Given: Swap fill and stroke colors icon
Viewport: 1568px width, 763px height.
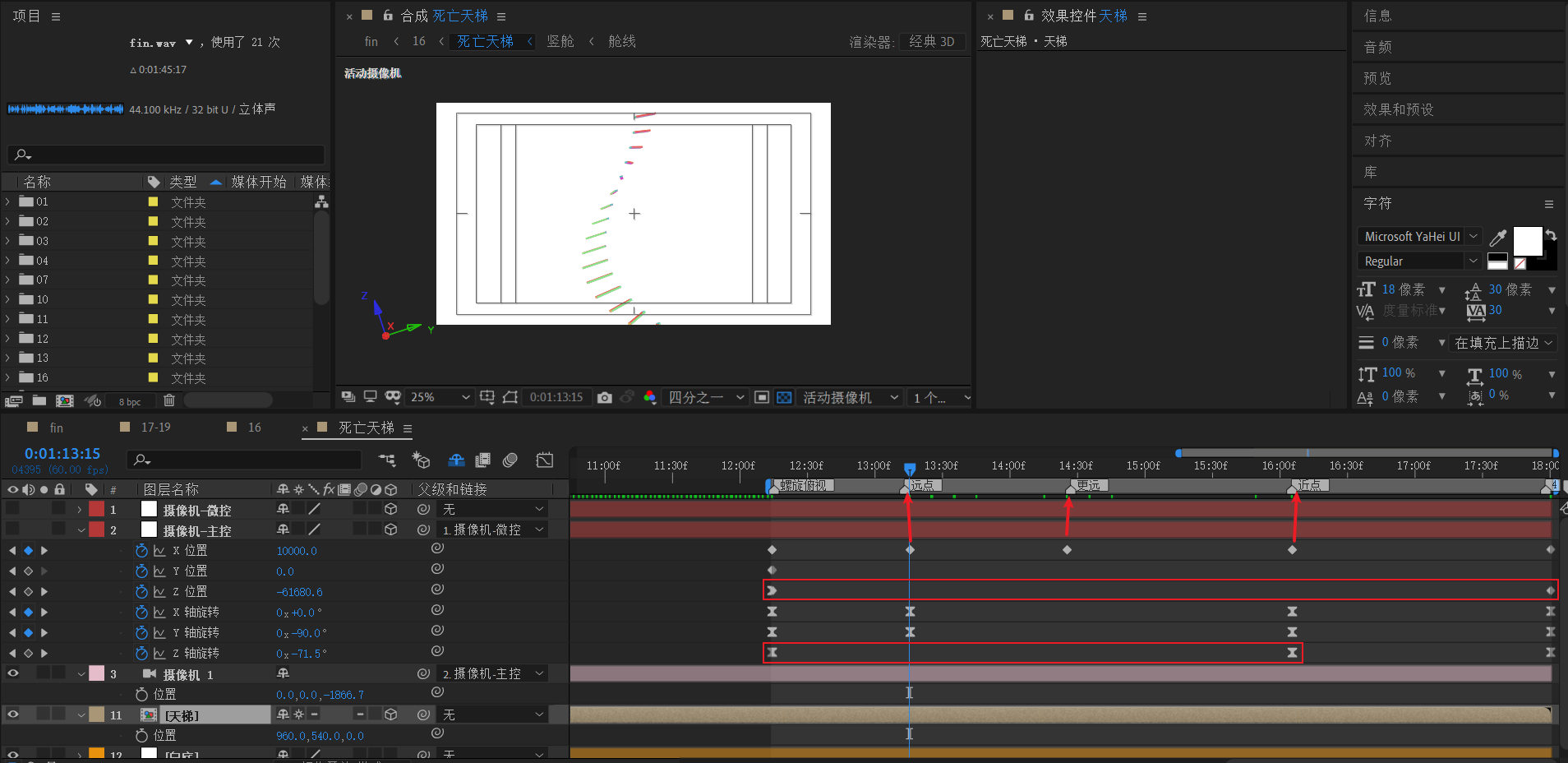Looking at the screenshot, I should pos(1551,235).
